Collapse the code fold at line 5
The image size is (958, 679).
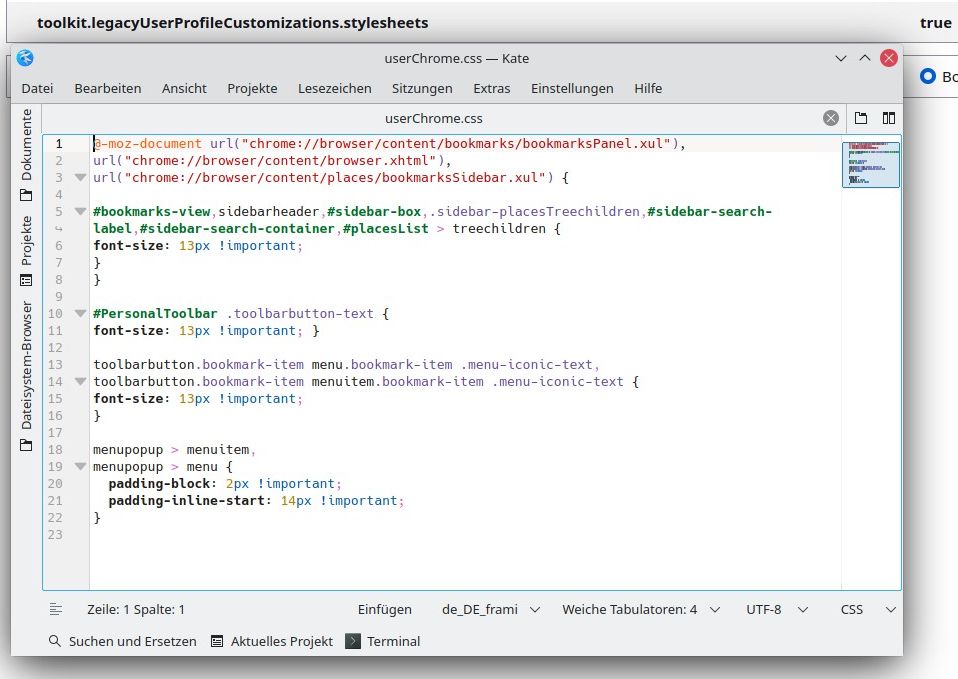pos(79,211)
